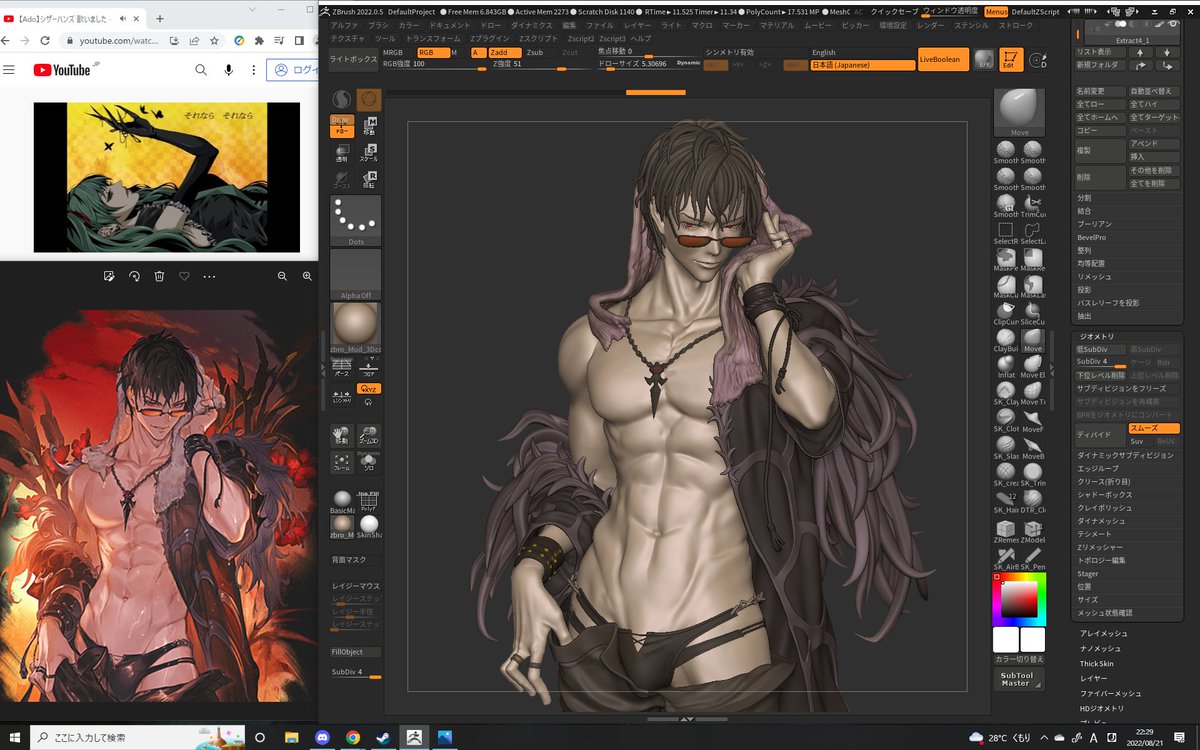Choose the SelectRect brush
1200x750 pixels.
click(x=1006, y=232)
